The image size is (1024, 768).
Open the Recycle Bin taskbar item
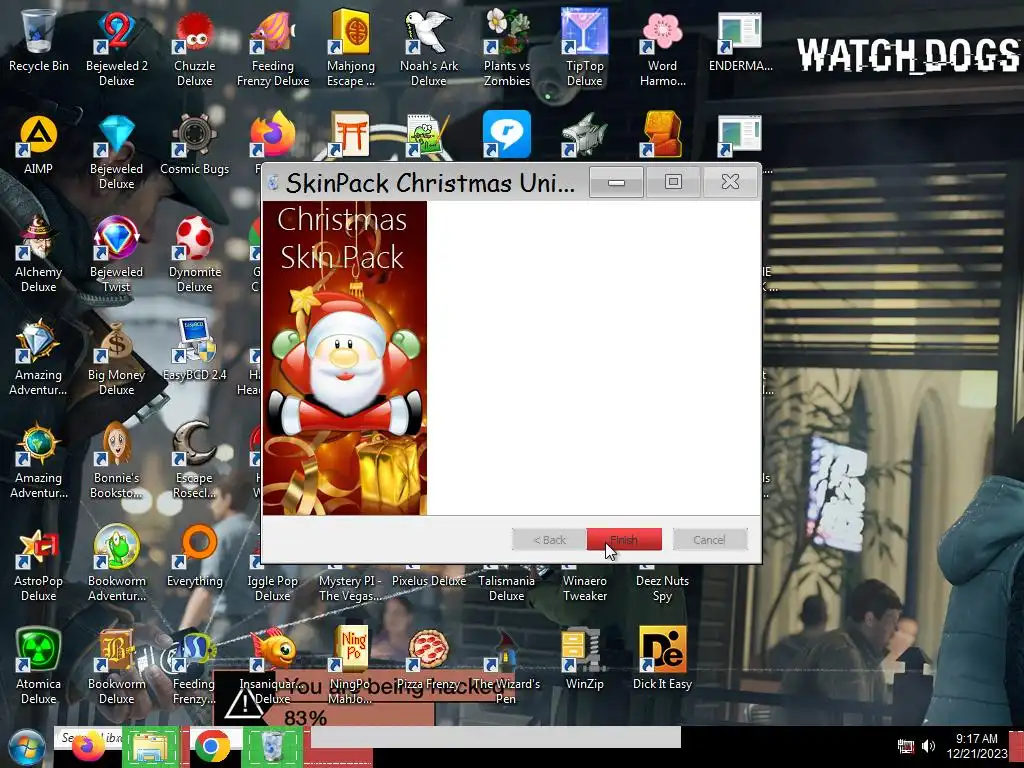(x=272, y=747)
